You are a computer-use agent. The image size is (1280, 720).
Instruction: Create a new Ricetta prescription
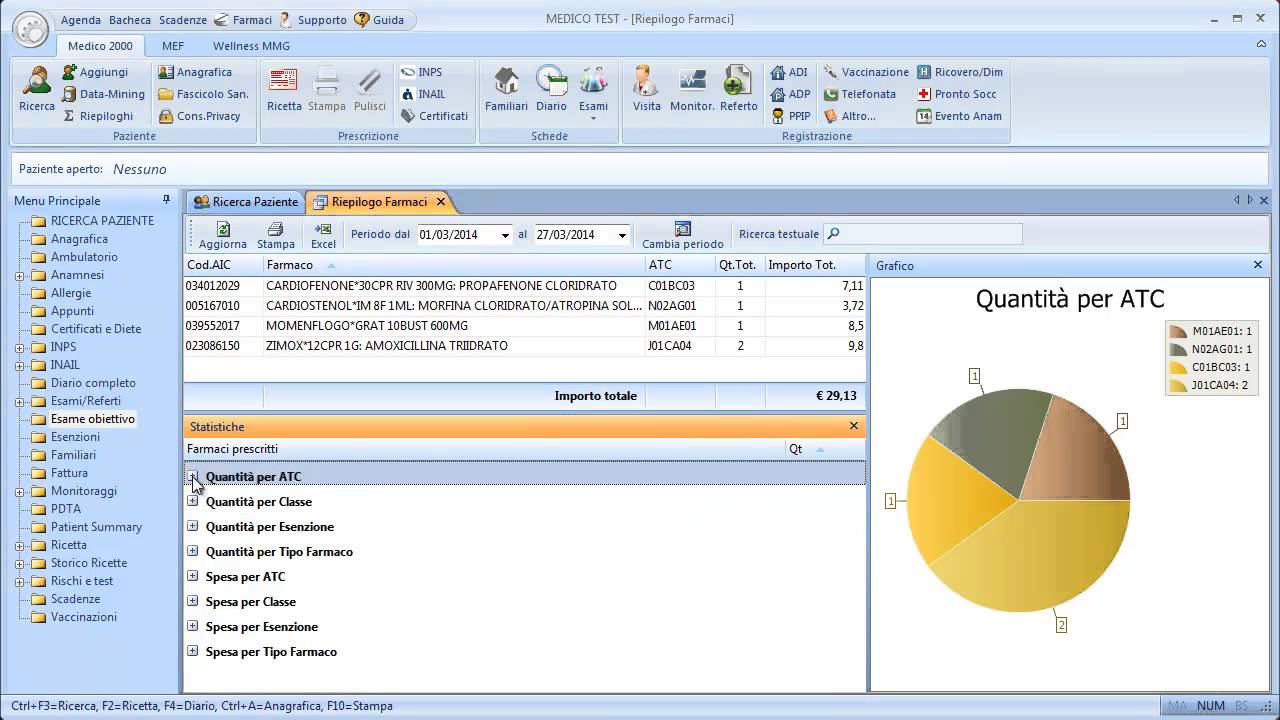click(284, 90)
